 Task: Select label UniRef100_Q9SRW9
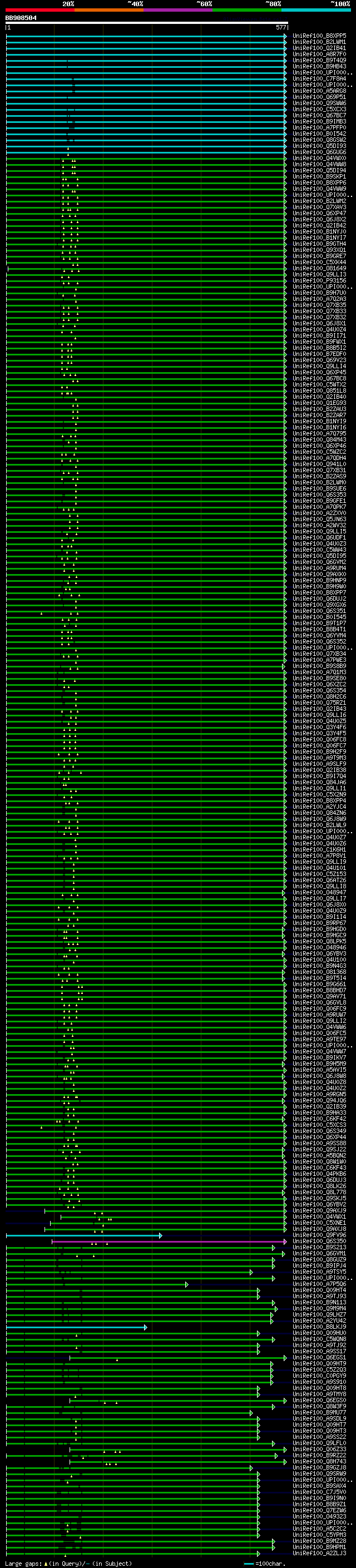(x=319, y=1473)
